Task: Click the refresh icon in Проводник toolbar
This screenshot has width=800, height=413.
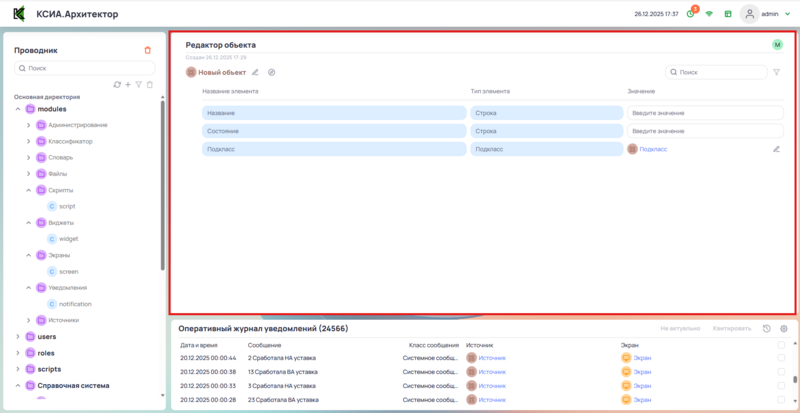Action: (x=117, y=85)
